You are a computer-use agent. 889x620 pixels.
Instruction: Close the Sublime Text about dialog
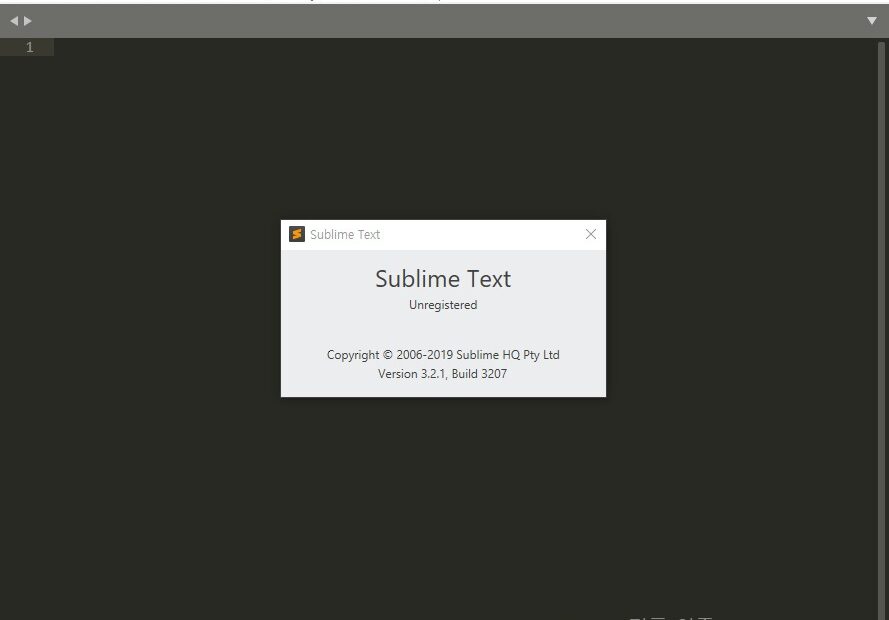pos(590,234)
